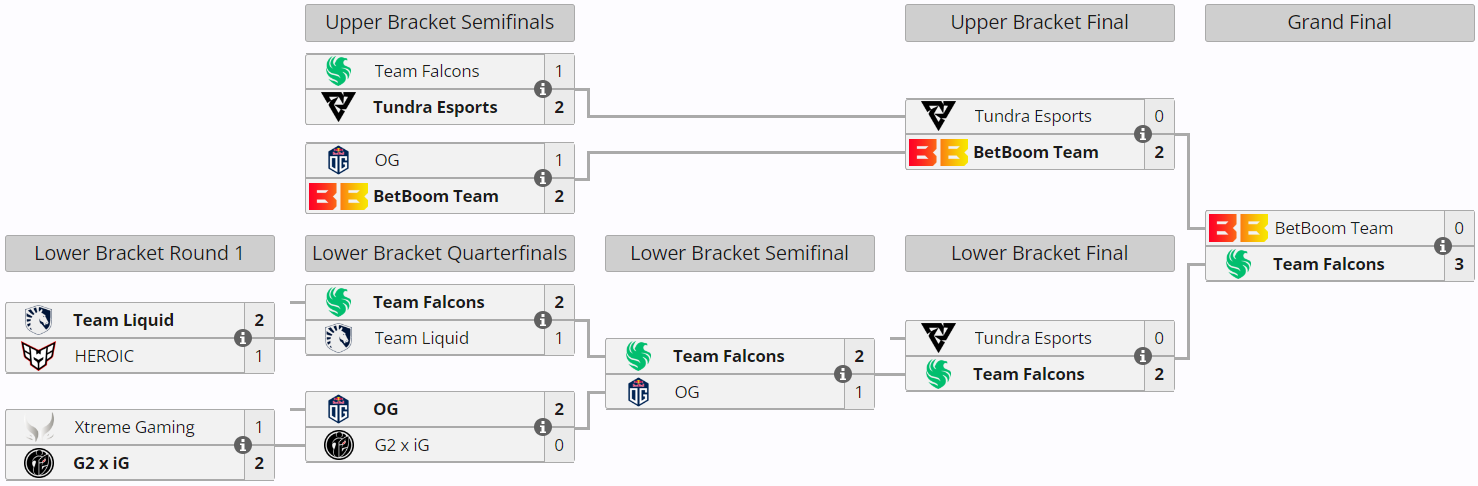Select the HEROIC team name
The width and height of the screenshot is (1478, 486).
click(x=104, y=356)
